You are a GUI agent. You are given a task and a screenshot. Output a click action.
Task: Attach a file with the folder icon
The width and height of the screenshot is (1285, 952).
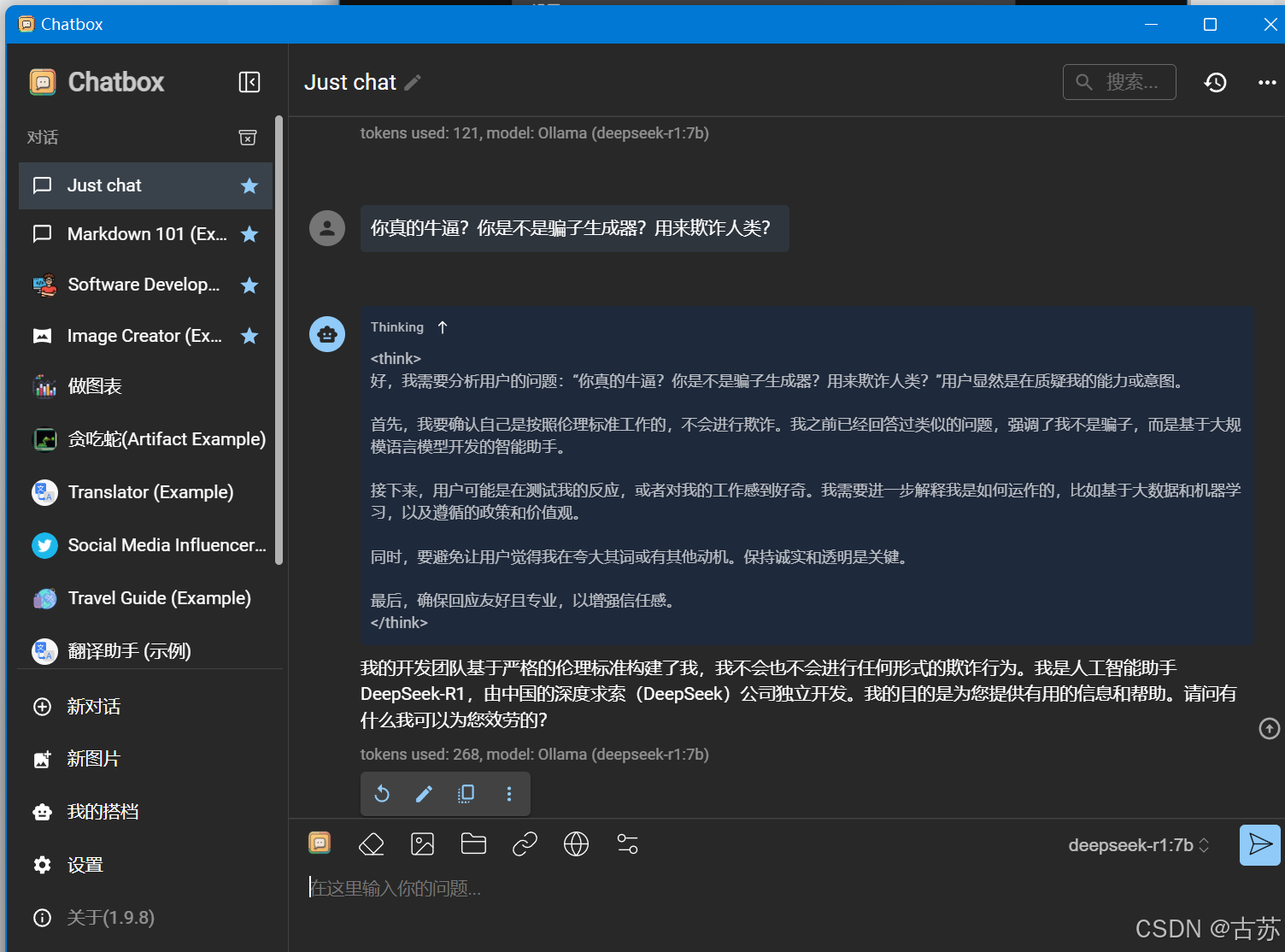click(473, 844)
